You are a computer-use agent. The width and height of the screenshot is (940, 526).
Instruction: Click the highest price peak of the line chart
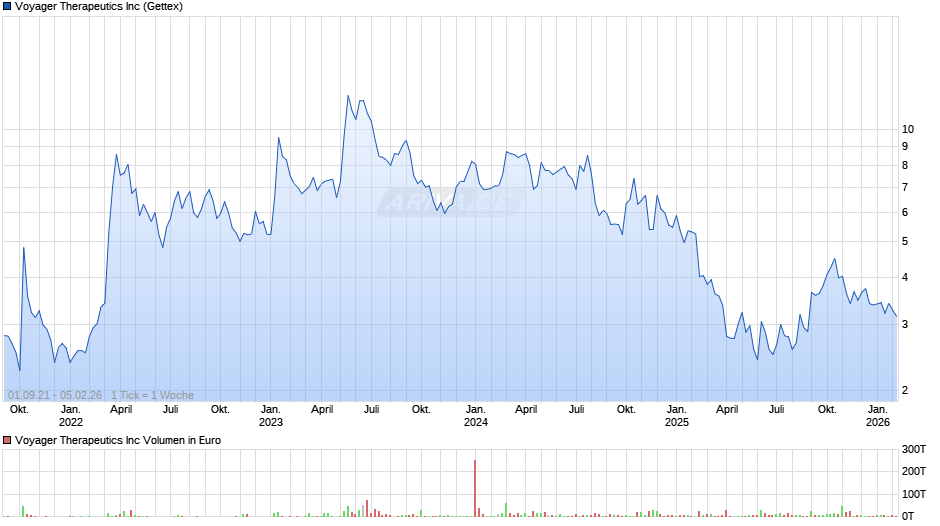coord(348,96)
